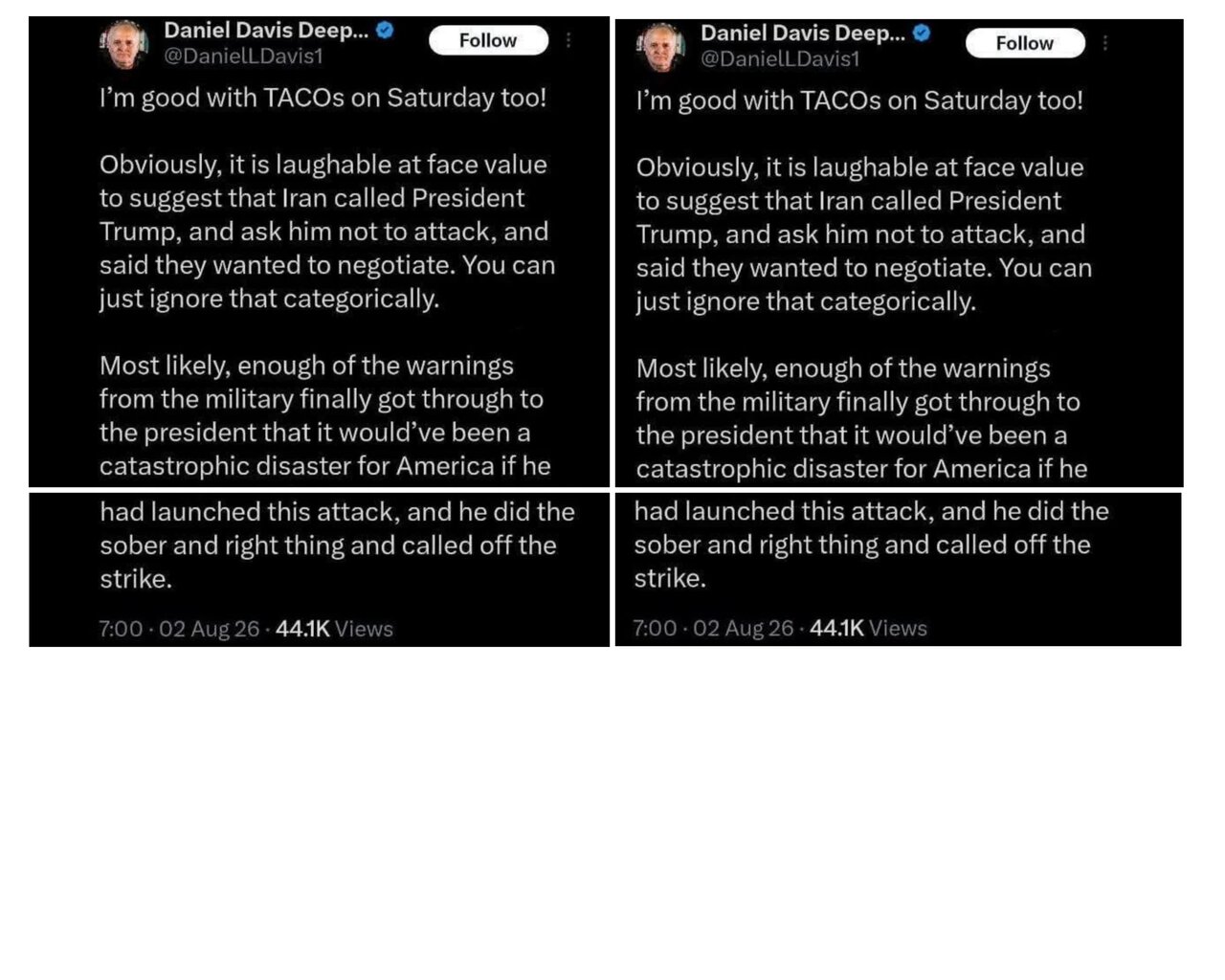This screenshot has height=980, width=1225.
Task: Click the 02 Aug 26 date in right tweet
Action: pos(744,628)
